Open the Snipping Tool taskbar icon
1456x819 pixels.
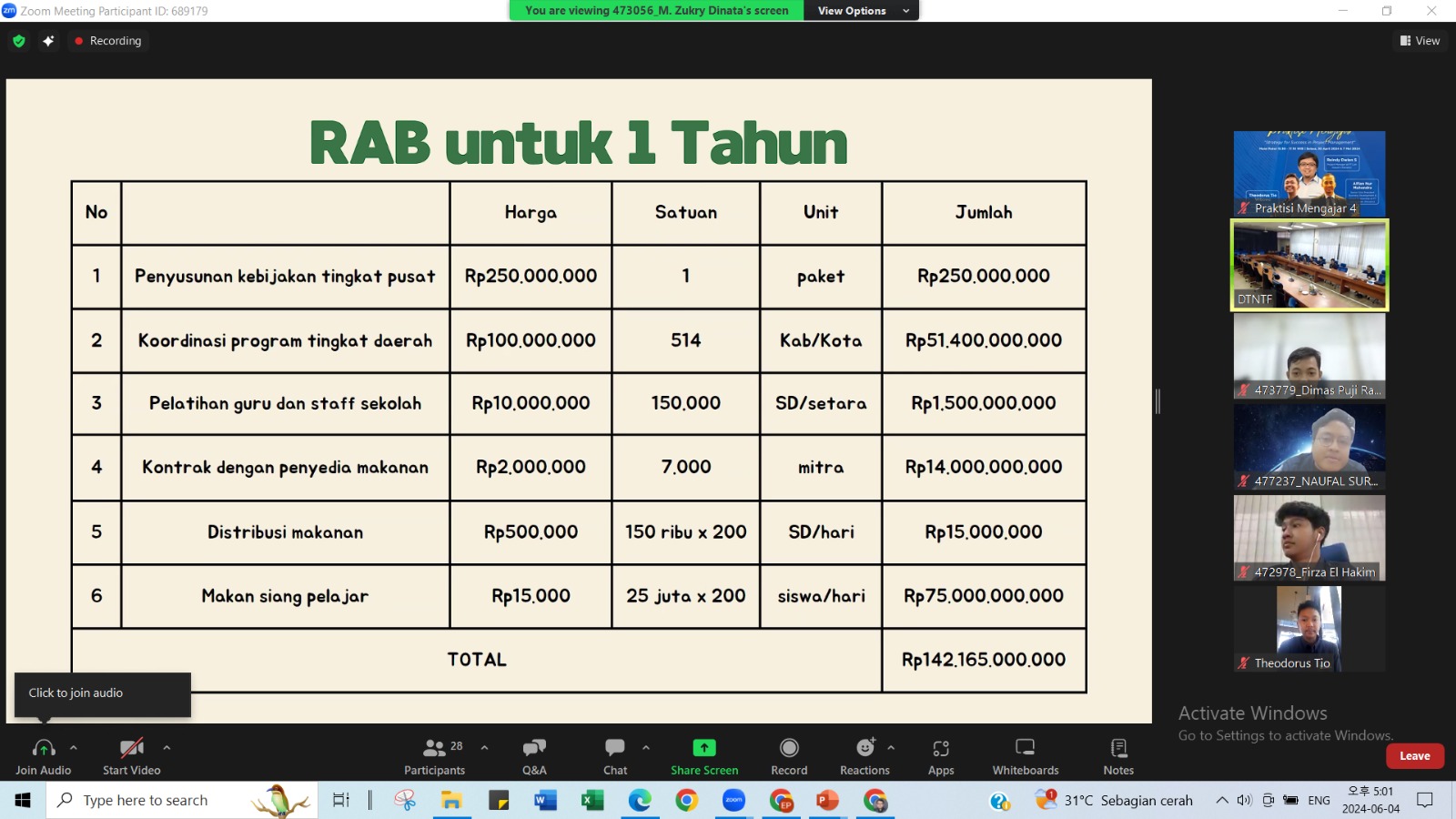405,800
